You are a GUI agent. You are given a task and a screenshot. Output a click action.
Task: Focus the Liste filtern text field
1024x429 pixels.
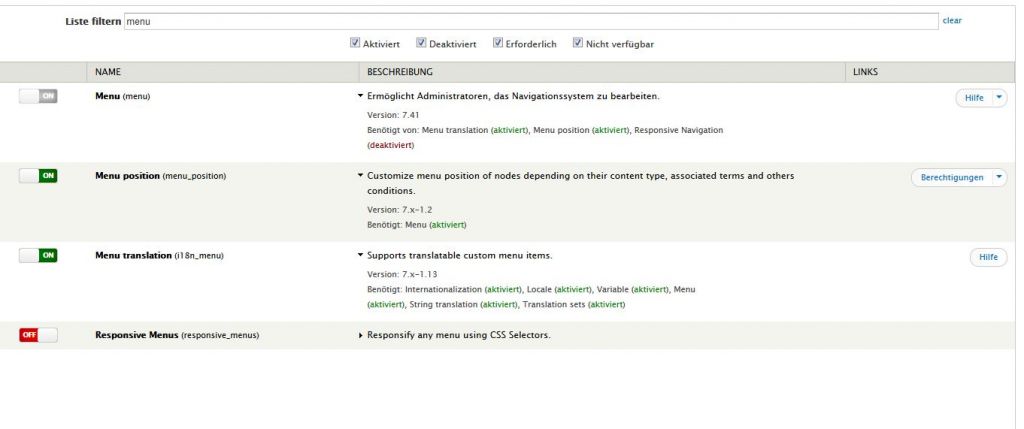530,20
